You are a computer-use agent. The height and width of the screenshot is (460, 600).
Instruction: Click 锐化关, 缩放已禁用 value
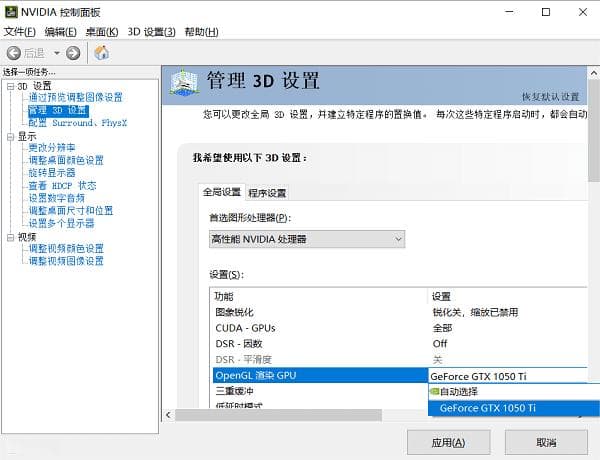(x=475, y=312)
